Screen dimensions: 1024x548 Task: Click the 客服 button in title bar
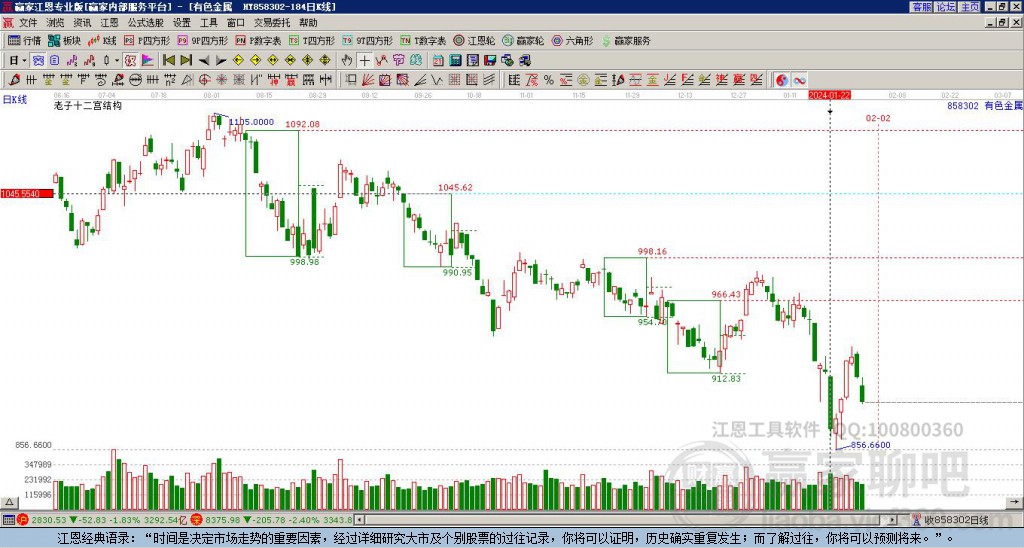click(x=921, y=7)
